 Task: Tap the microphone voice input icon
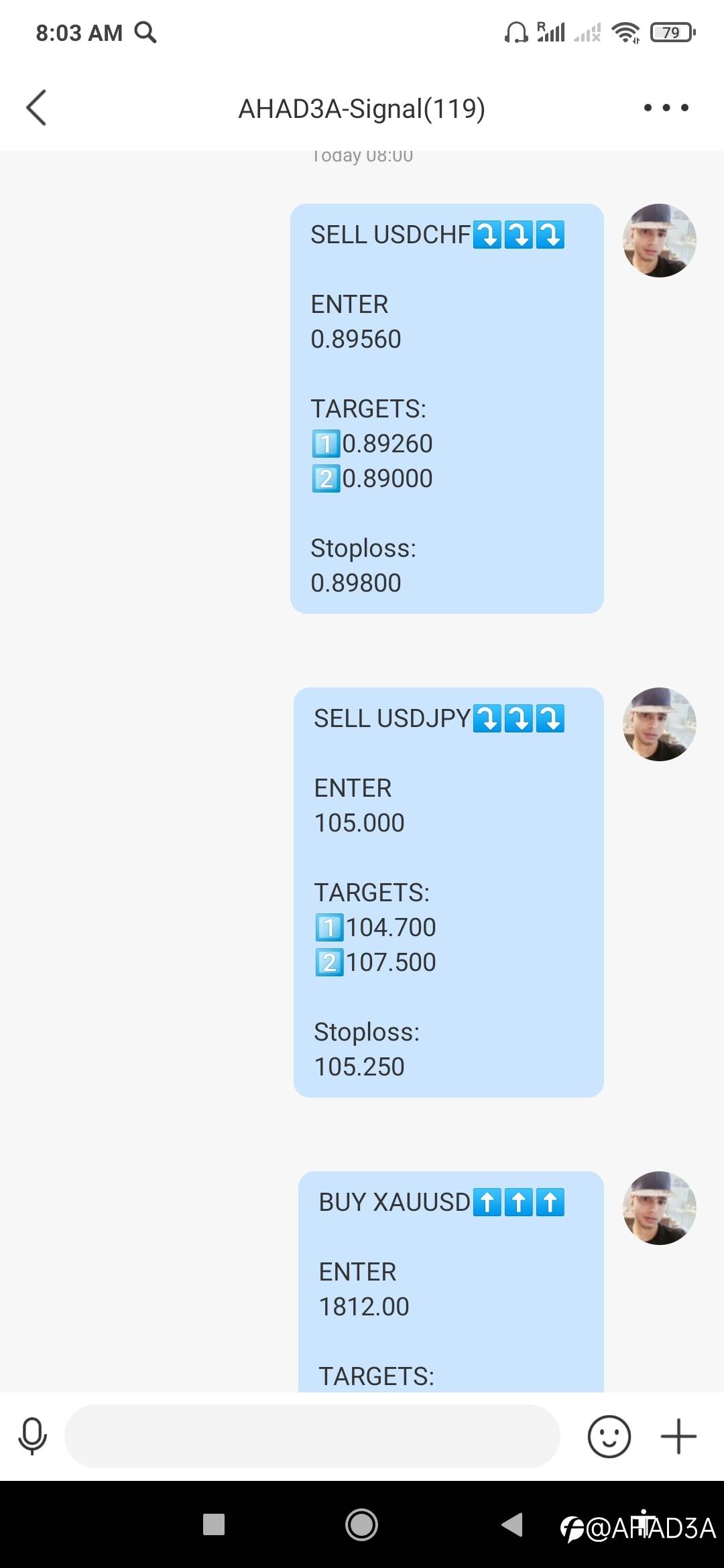pyautogui.click(x=32, y=1436)
